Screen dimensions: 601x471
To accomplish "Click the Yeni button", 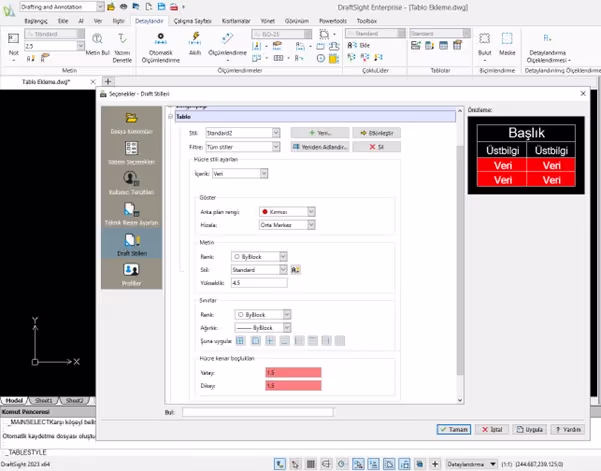I will [x=320, y=133].
